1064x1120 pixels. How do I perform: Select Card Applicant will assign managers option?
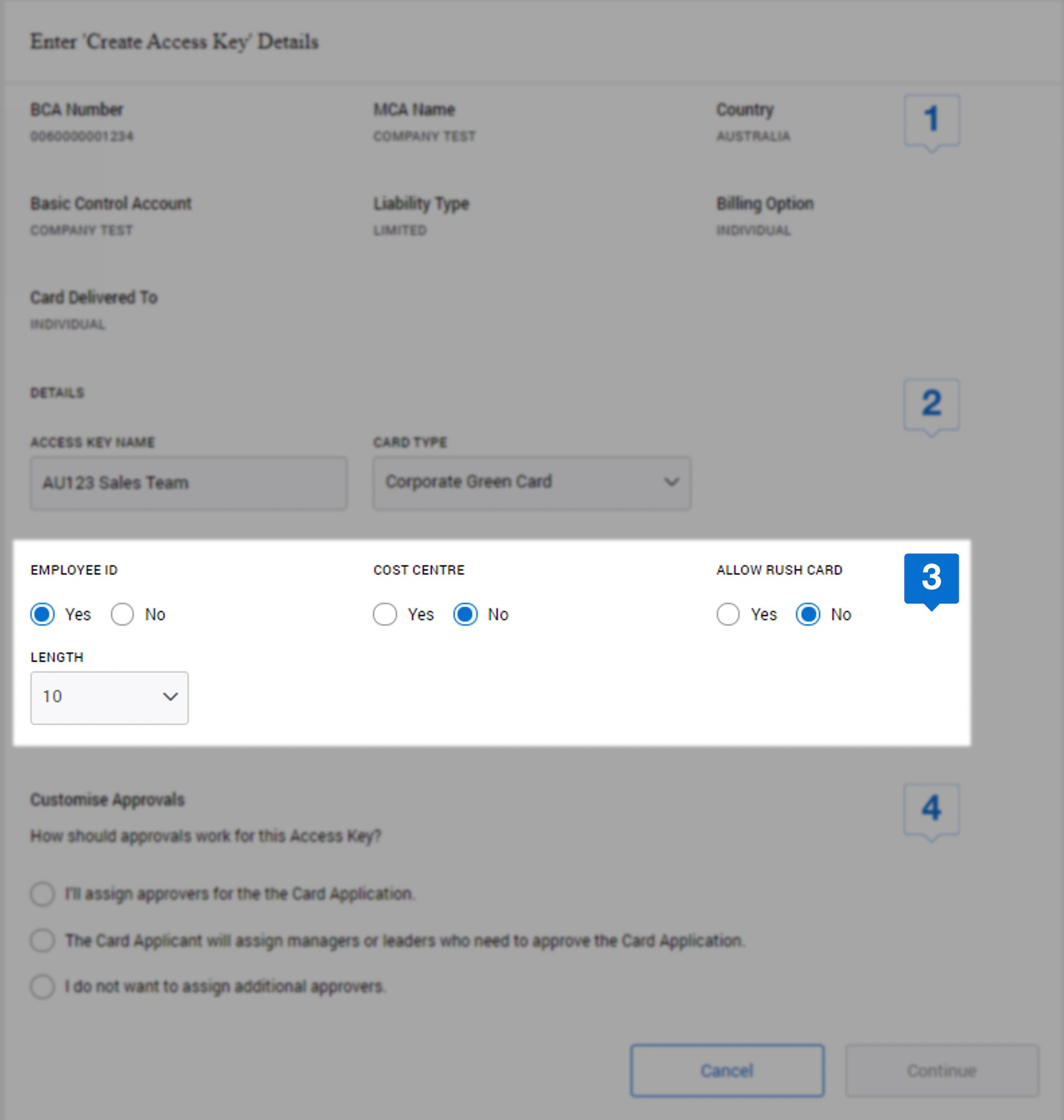pyautogui.click(x=42, y=940)
